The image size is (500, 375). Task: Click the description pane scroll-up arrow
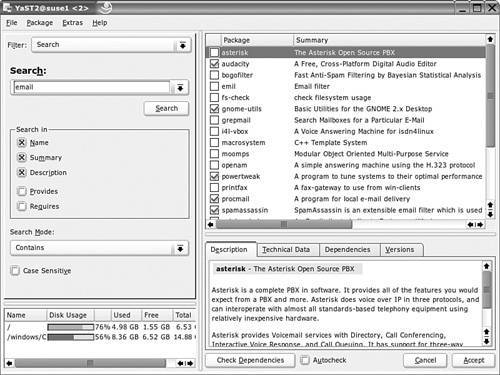[487, 266]
